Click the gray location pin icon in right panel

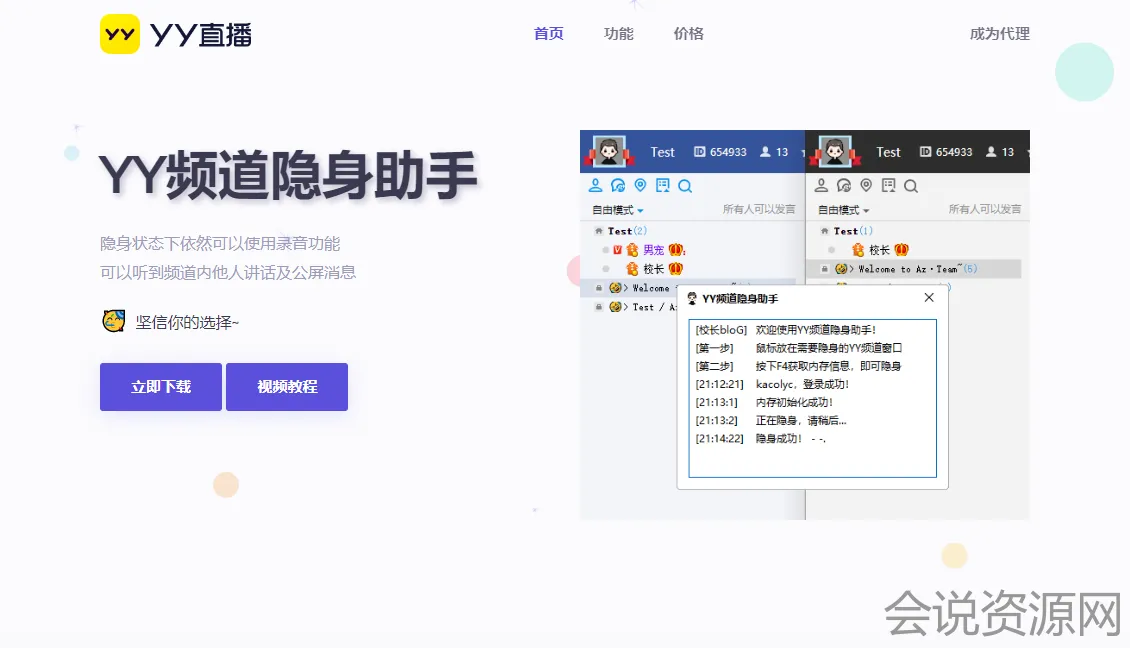(866, 186)
